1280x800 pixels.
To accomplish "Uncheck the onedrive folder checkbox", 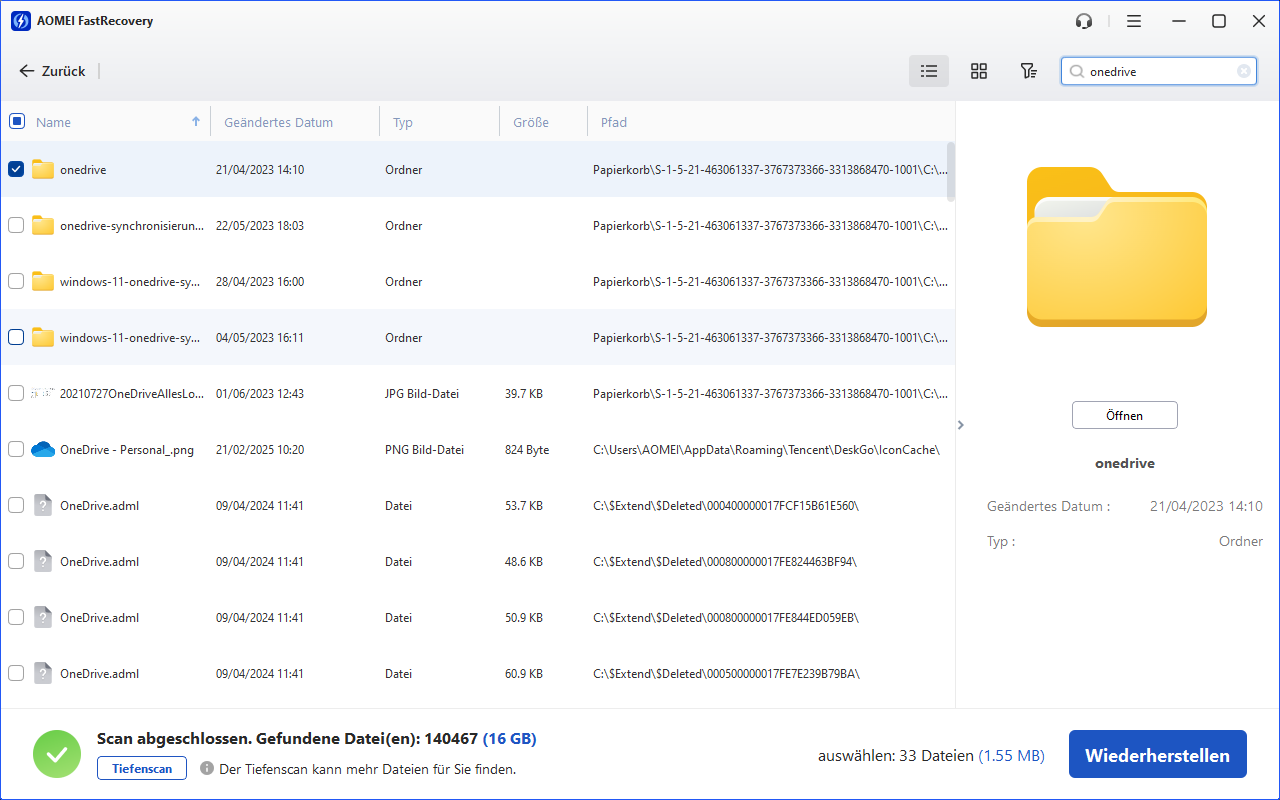I will pyautogui.click(x=16, y=169).
